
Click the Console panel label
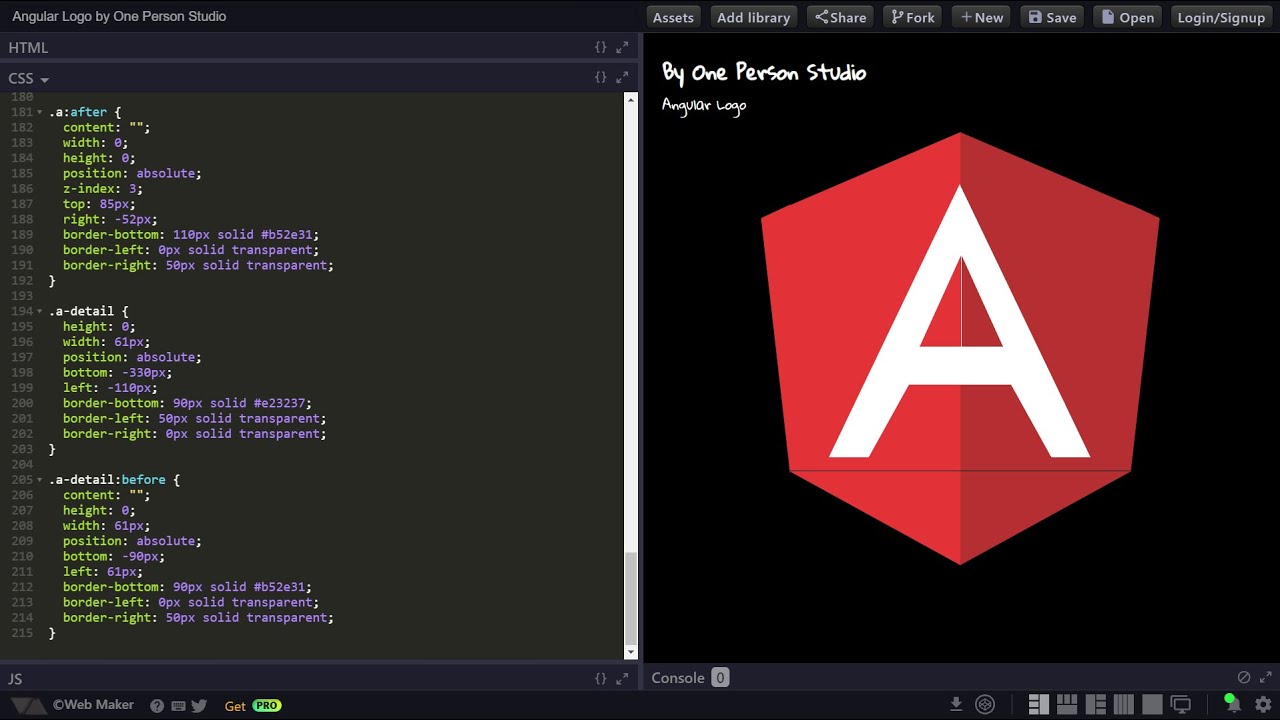[678, 677]
